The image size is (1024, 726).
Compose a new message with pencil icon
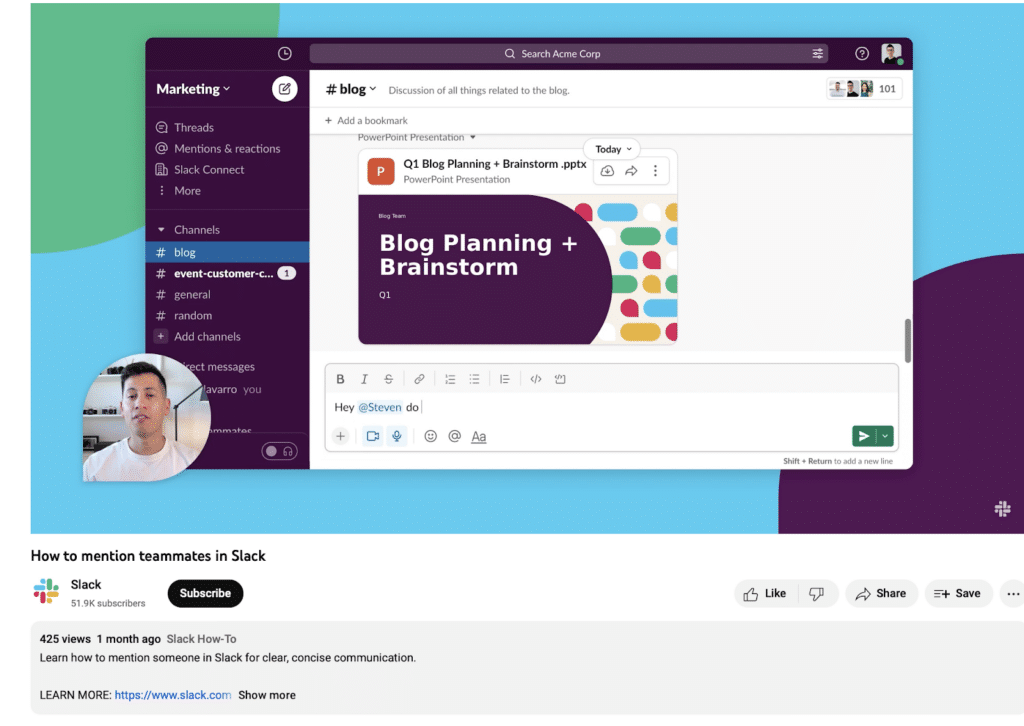(x=285, y=89)
